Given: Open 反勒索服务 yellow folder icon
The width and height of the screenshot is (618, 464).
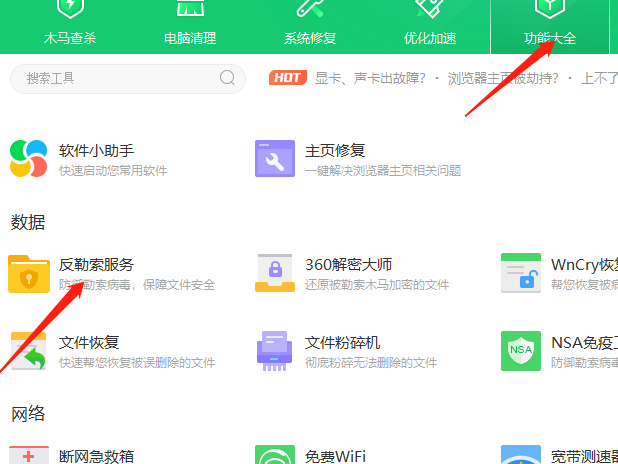Looking at the screenshot, I should [29, 274].
